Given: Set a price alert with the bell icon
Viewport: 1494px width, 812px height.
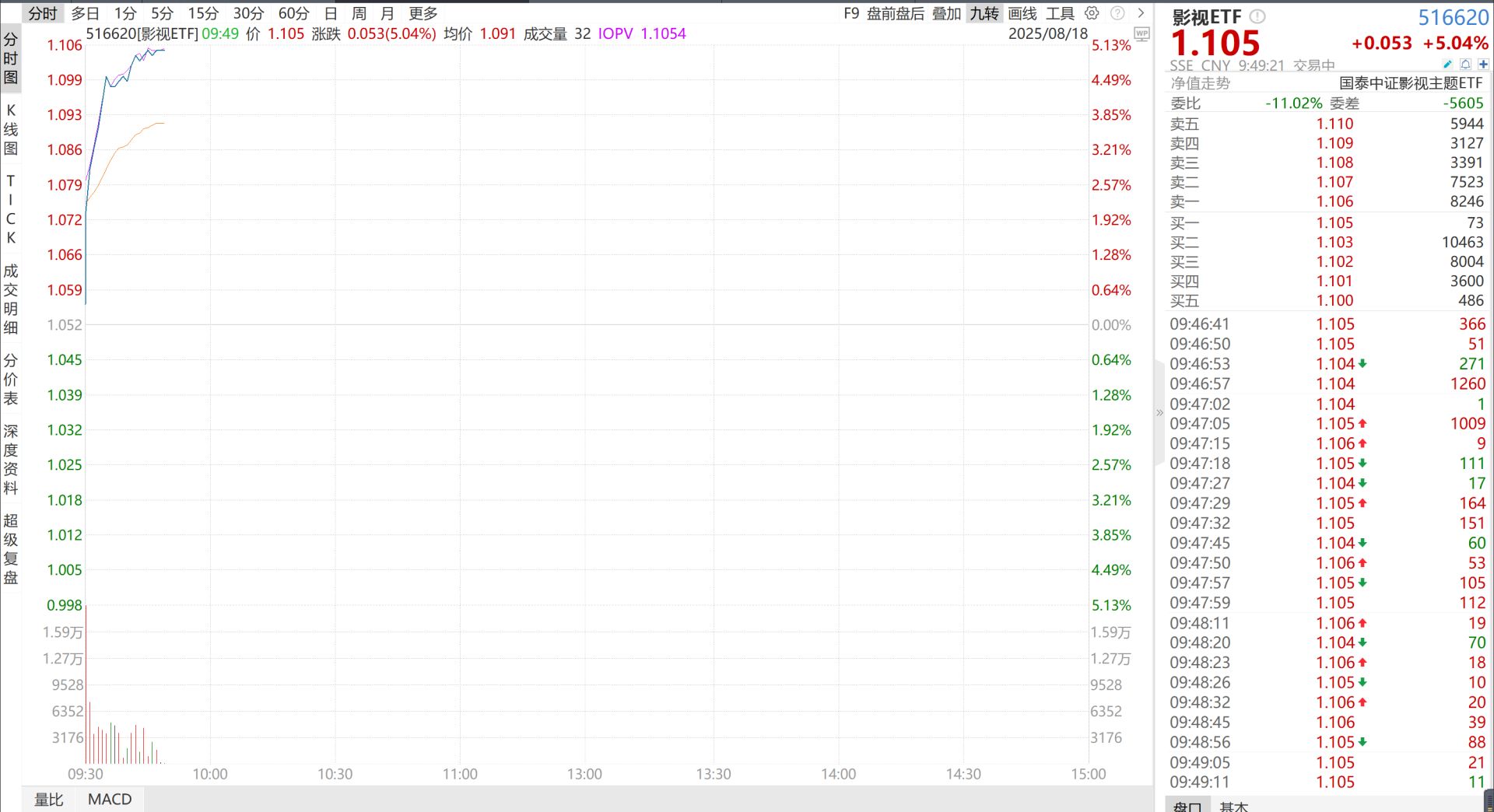Looking at the screenshot, I should (1466, 65).
